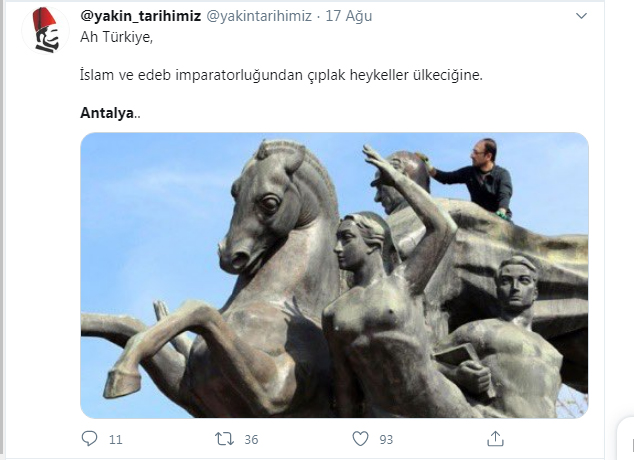Viewport: 634px width, 460px height.
Task: Like the tweet with the heart icon
Action: 360,439
